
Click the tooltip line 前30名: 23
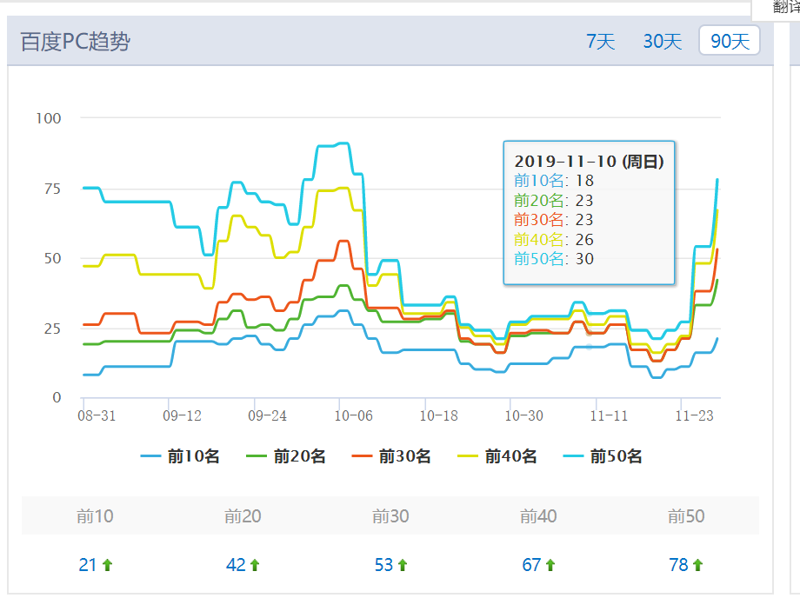click(x=554, y=219)
